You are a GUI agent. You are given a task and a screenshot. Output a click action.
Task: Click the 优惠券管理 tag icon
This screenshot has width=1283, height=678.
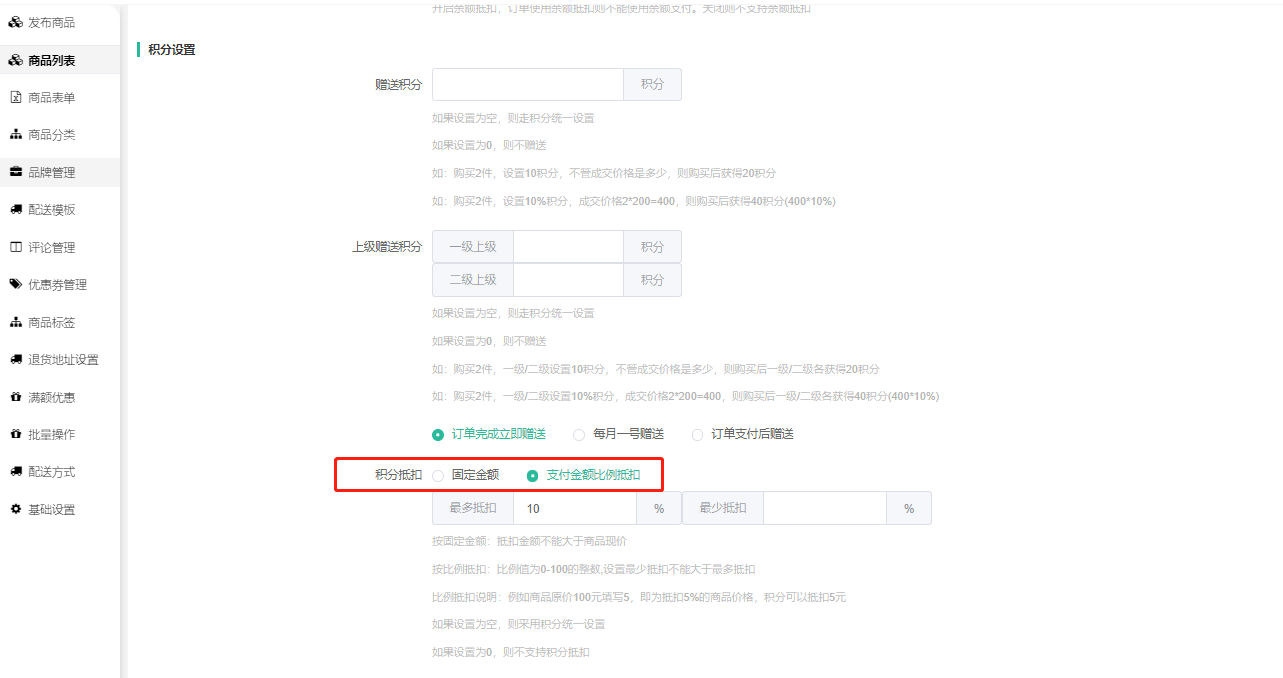(x=15, y=284)
